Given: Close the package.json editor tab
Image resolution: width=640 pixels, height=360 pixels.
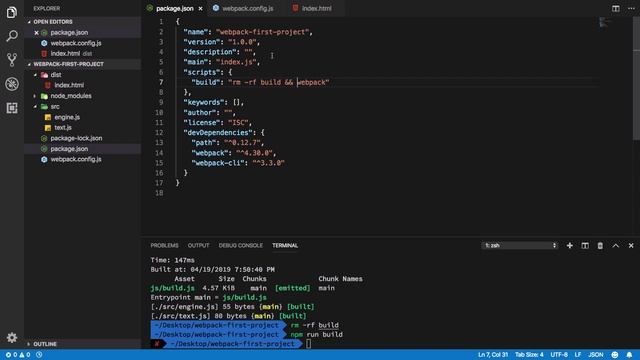Looking at the screenshot, I should [x=200, y=8].
